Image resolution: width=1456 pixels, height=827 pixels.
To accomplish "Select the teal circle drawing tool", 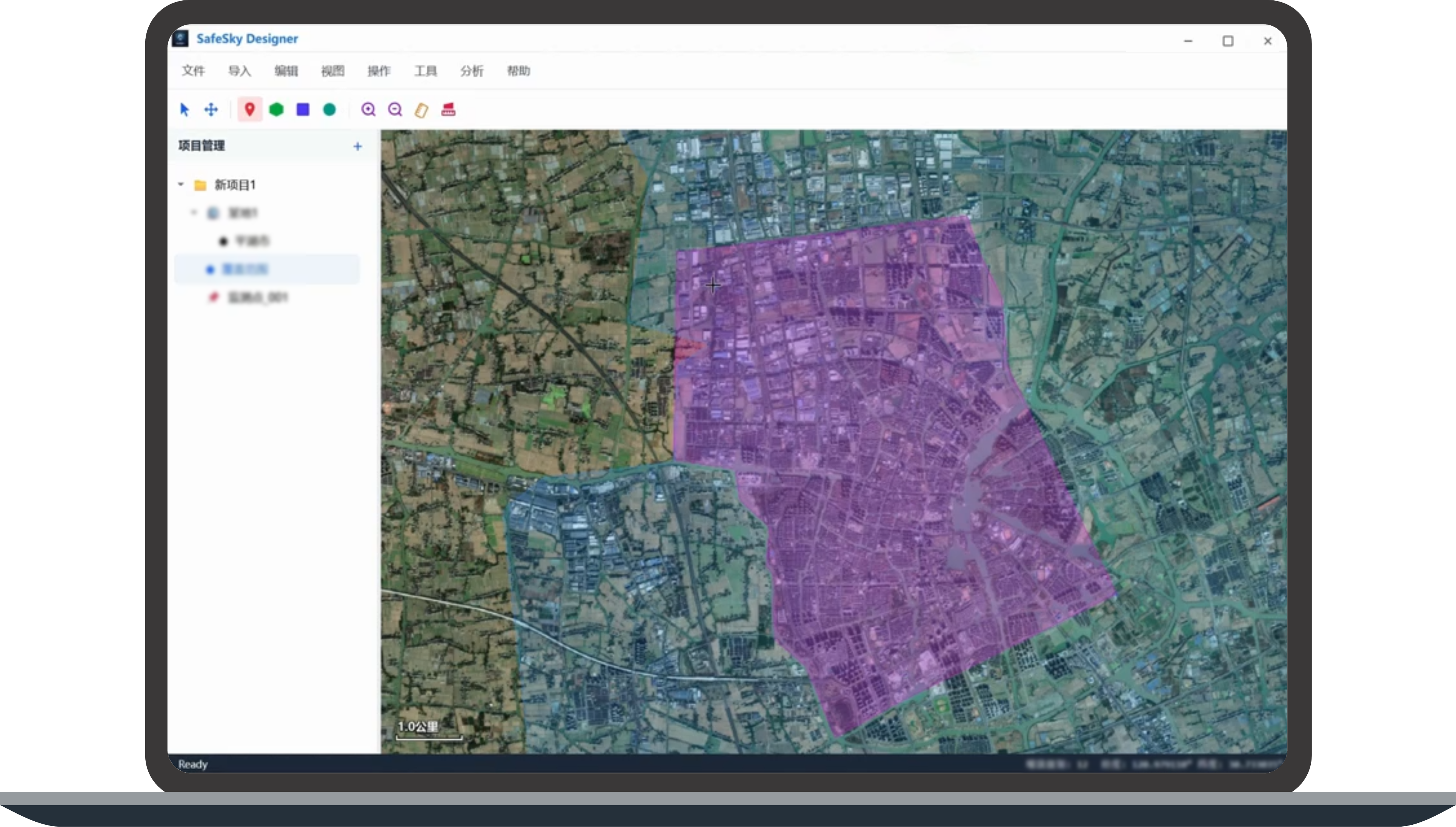I will (x=329, y=109).
